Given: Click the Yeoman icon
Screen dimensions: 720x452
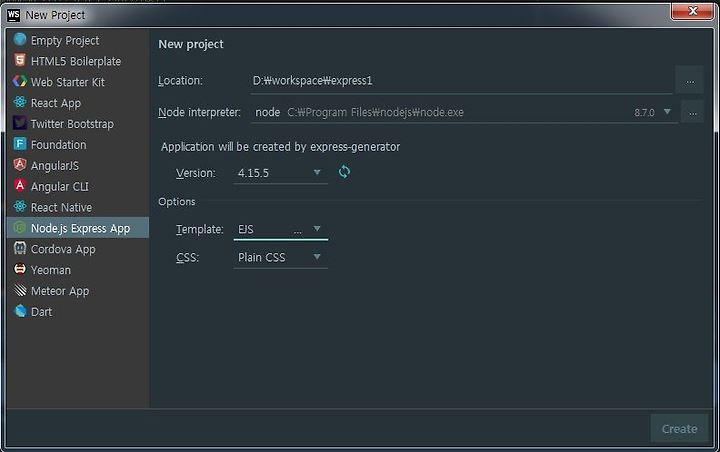Looking at the screenshot, I should coord(20,269).
